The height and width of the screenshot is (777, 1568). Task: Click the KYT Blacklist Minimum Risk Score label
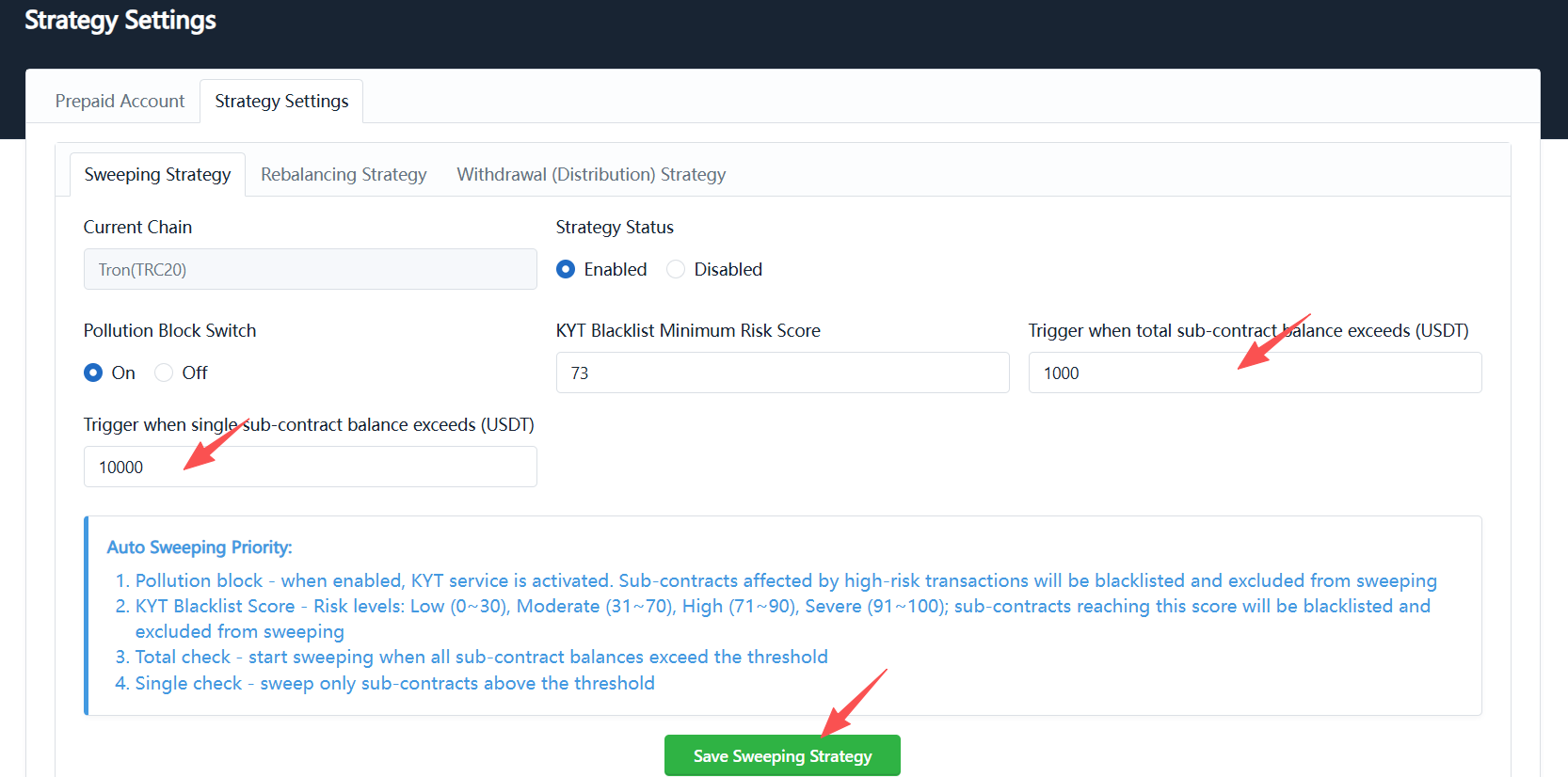688,330
